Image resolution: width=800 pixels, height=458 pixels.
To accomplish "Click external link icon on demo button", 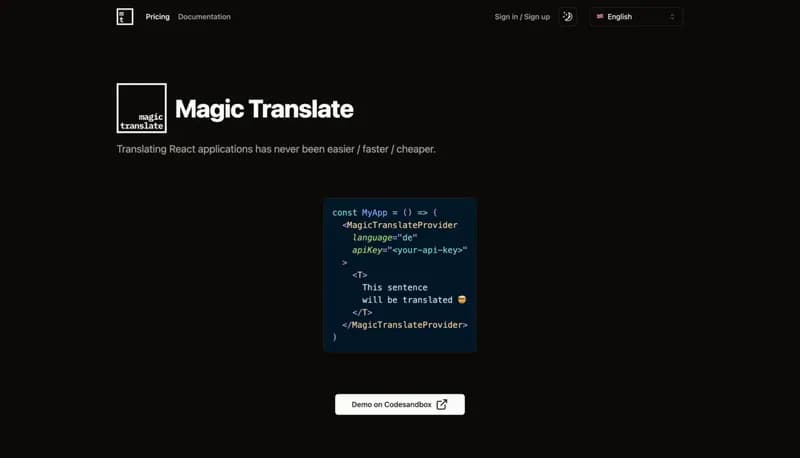I will click(x=442, y=404).
